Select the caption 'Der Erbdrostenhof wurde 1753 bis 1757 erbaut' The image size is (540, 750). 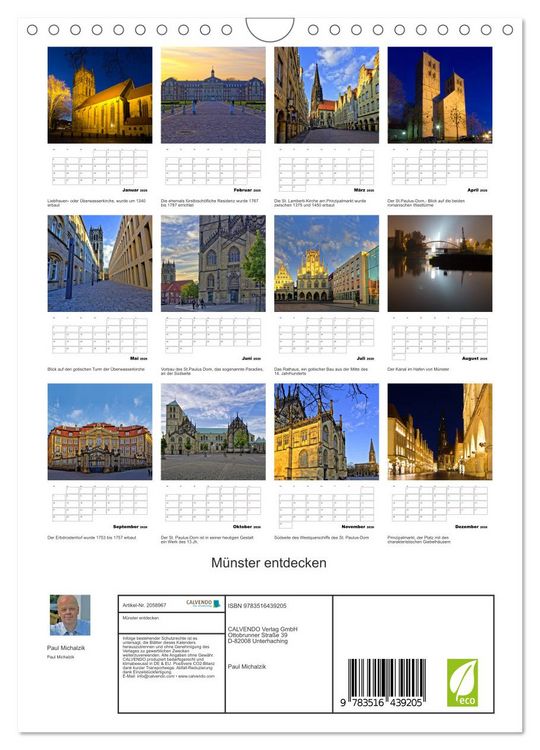[92, 538]
